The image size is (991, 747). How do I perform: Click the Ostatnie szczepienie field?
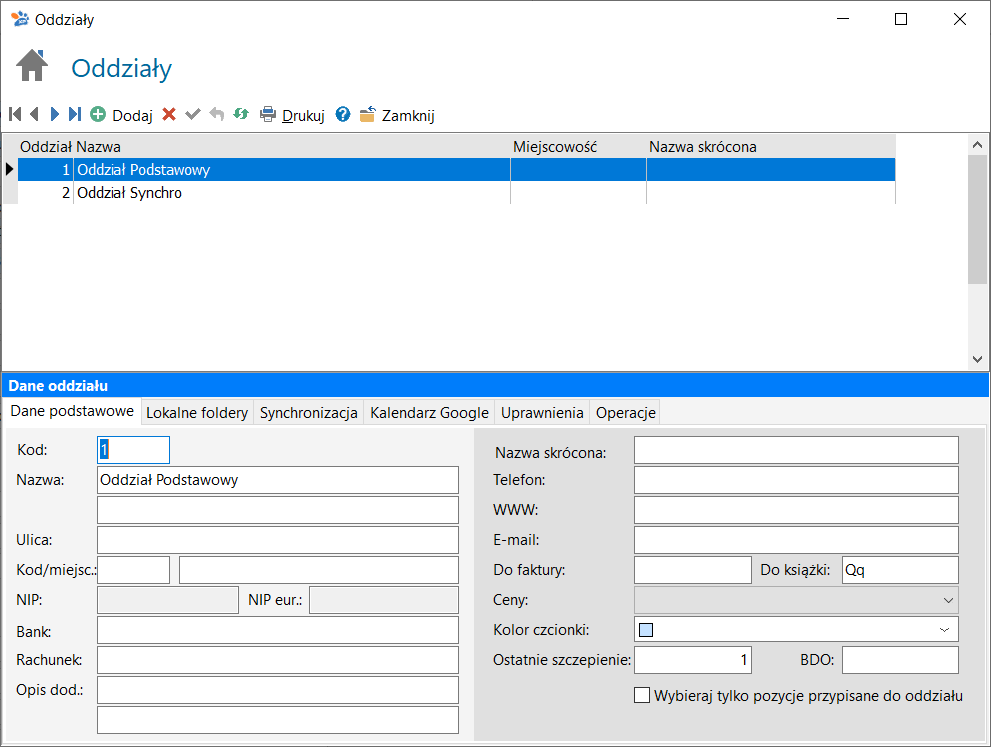(693, 660)
